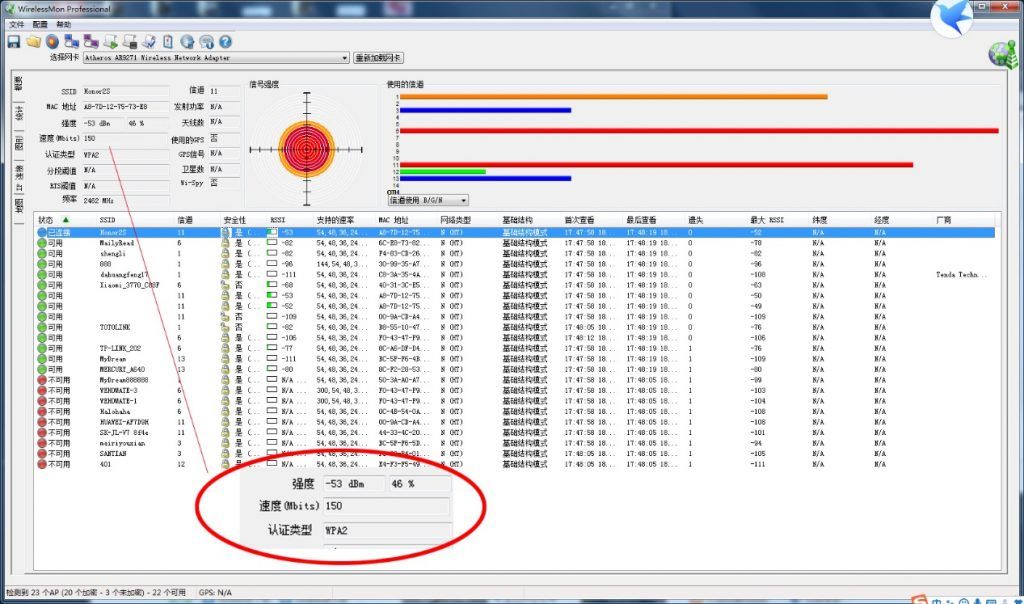Click the globe with info toolbar icon

(x=206, y=42)
